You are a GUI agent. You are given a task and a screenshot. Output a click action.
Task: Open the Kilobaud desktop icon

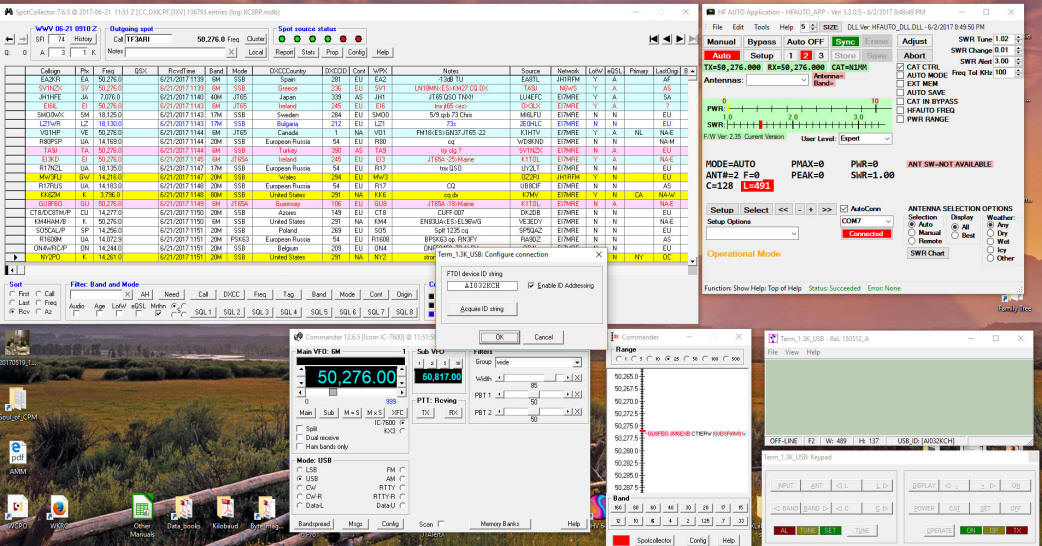[226, 508]
